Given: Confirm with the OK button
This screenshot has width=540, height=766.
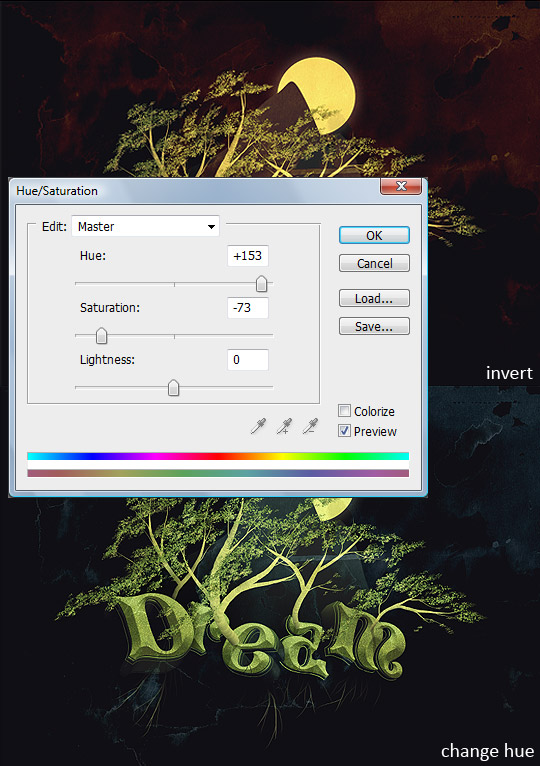Looking at the screenshot, I should click(x=374, y=235).
